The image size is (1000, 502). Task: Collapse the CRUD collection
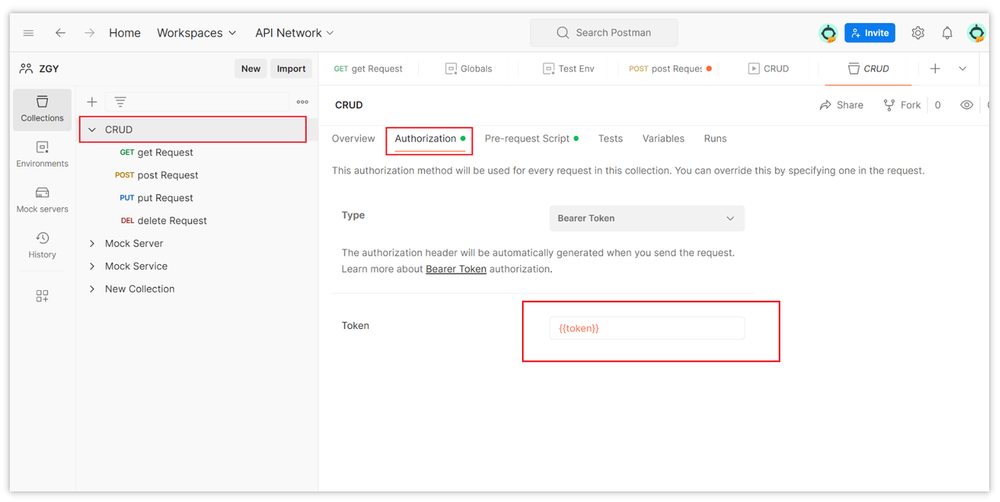click(x=92, y=130)
